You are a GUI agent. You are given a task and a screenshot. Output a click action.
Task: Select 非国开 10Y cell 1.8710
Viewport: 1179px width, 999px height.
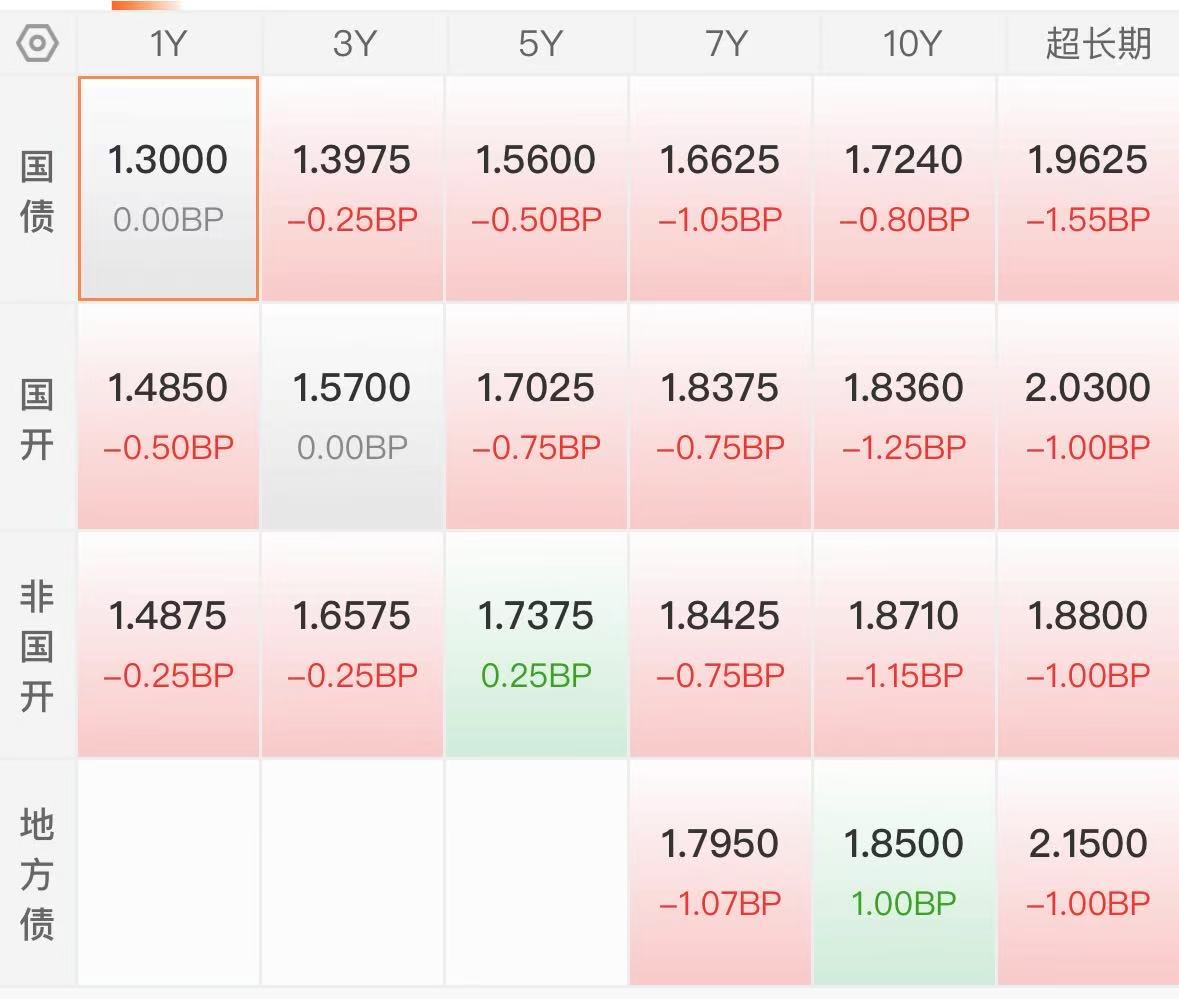tap(904, 644)
